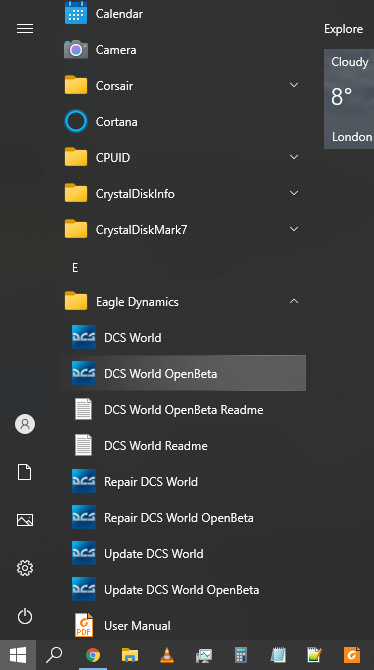Click the Explore tile group heading

pyautogui.click(x=343, y=29)
